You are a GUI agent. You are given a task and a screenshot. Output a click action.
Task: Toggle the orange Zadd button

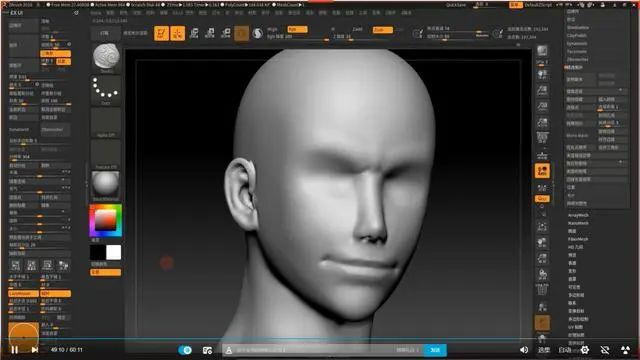point(382,30)
